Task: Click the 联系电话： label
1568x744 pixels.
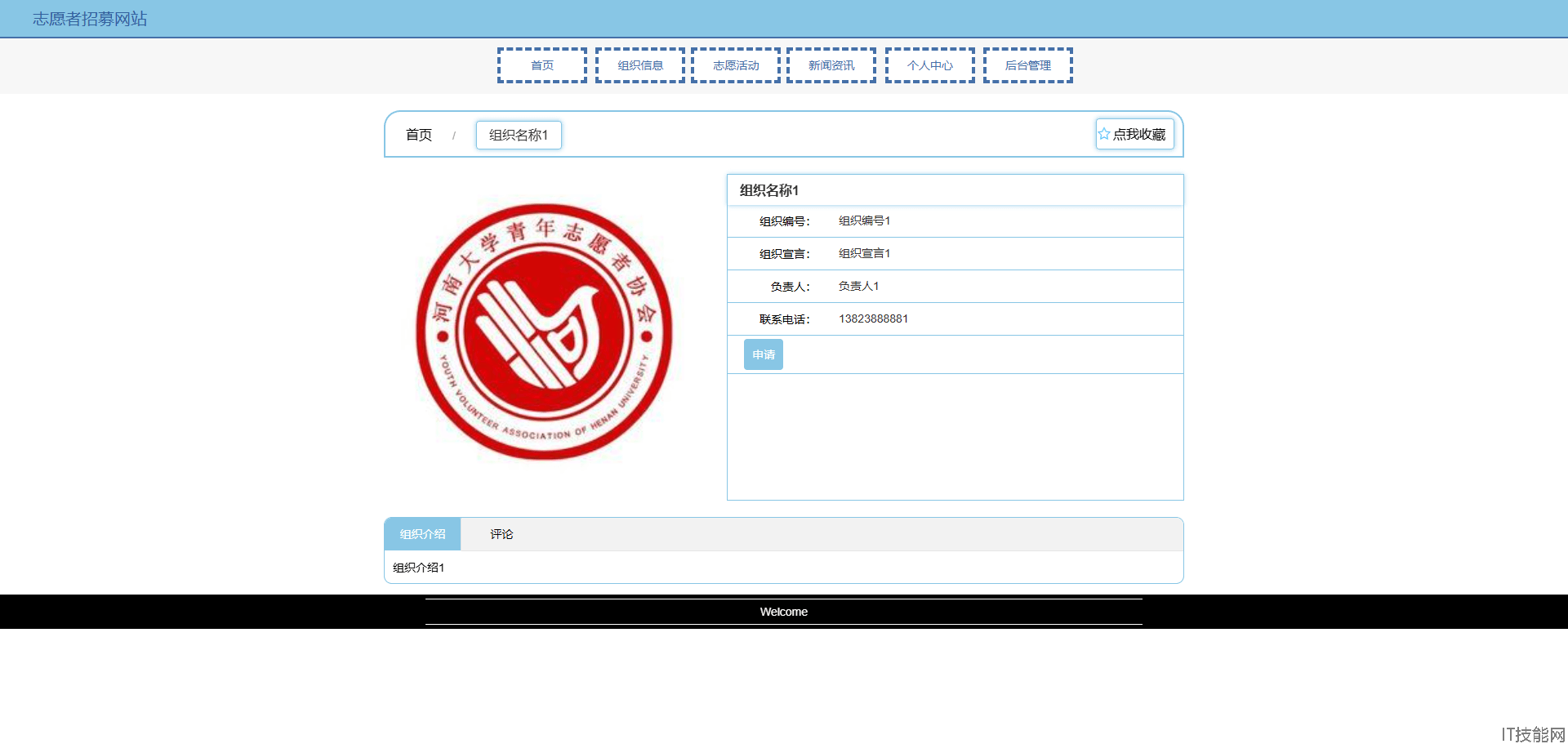Action: (x=785, y=319)
